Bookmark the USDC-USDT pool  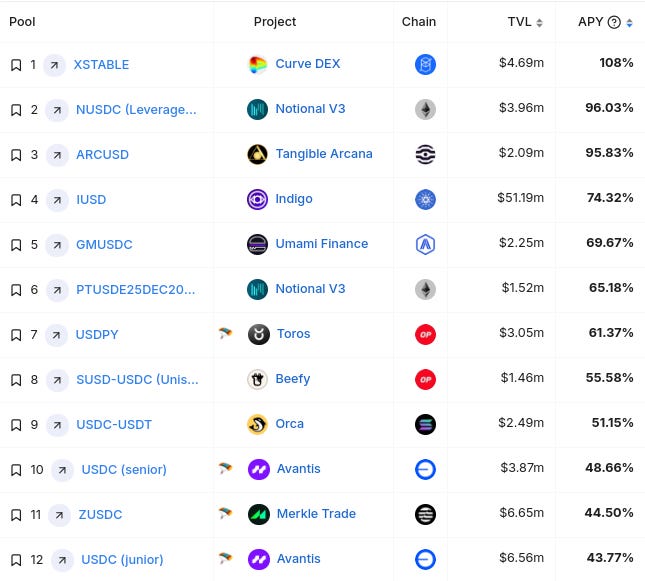(x=16, y=425)
